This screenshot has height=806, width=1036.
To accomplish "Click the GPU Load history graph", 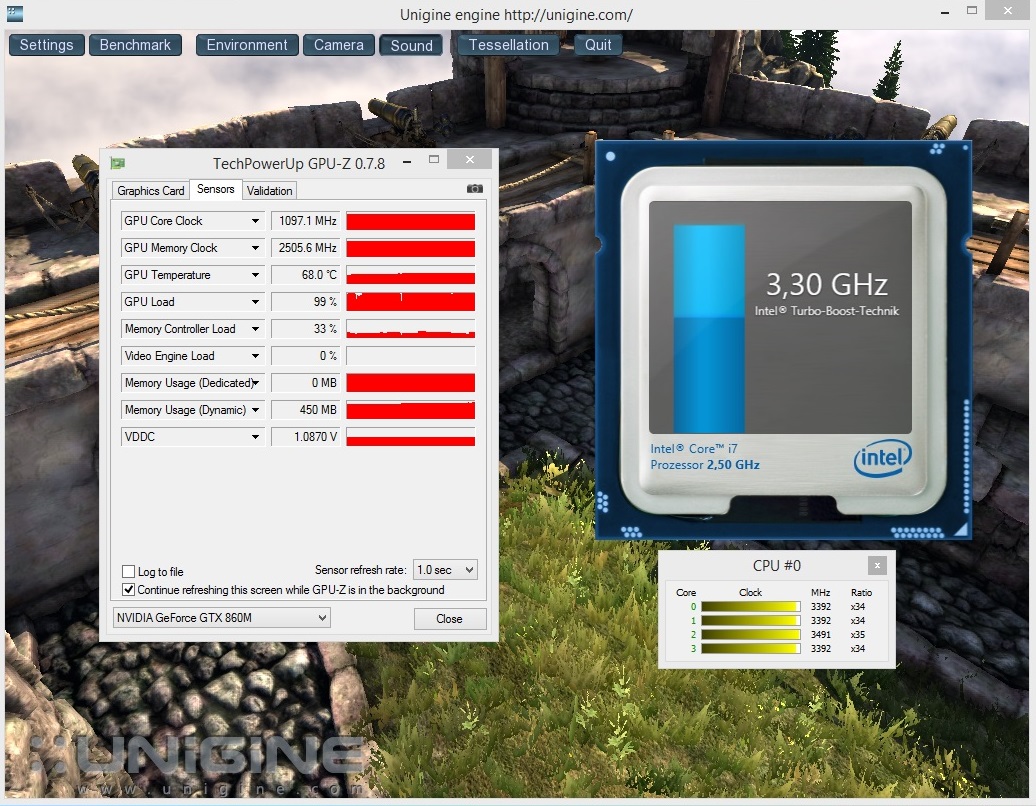I will click(x=410, y=302).
